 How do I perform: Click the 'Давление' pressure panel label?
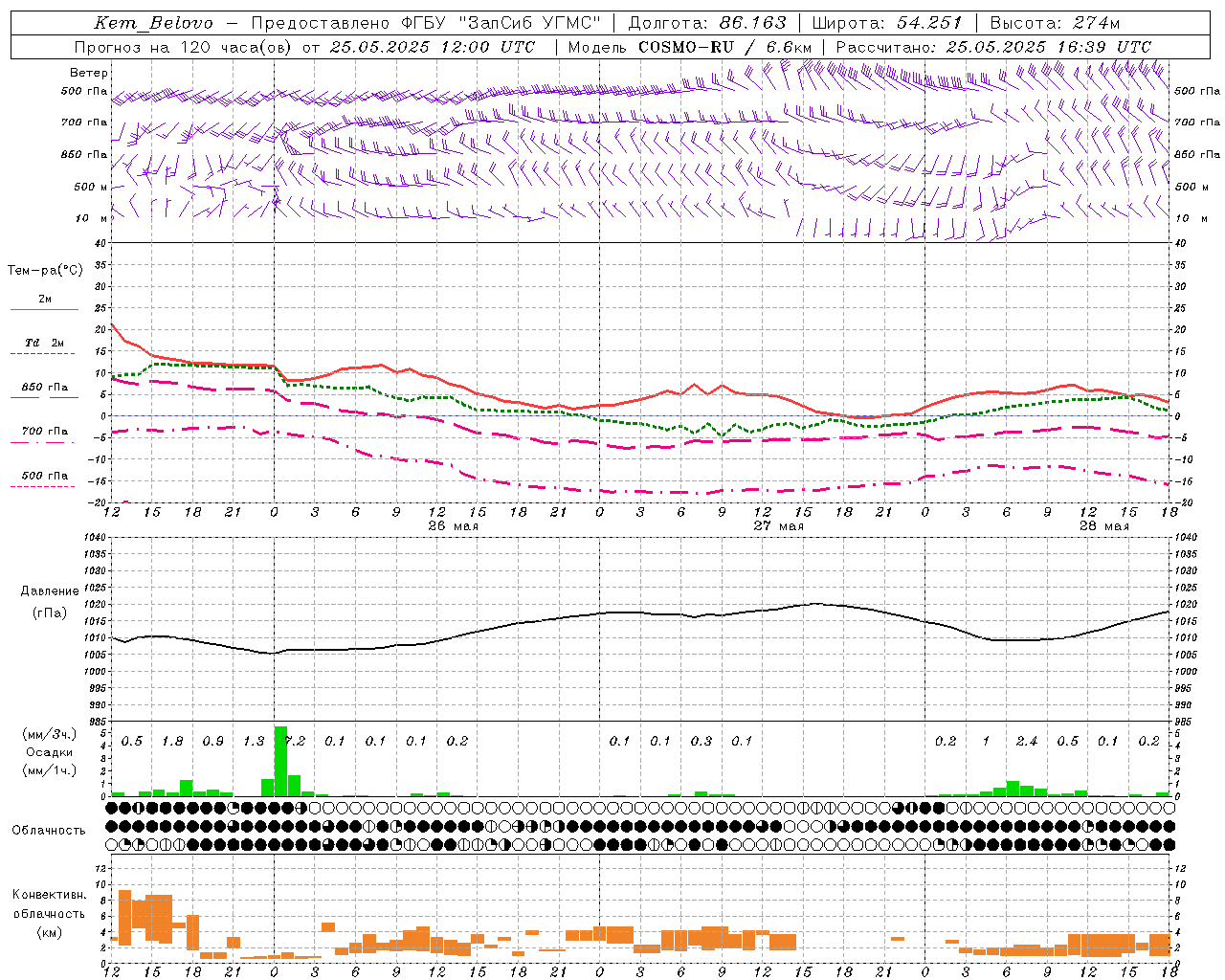pyautogui.click(x=48, y=591)
